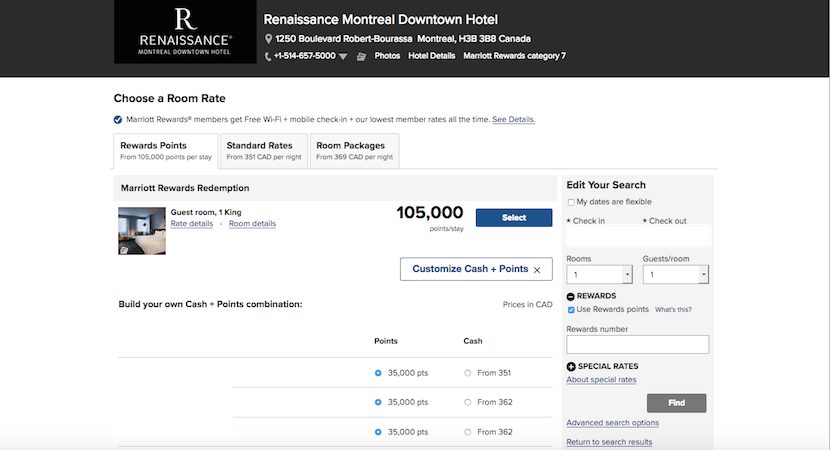830x450 pixels.
Task: Open the guest room thumbnail photo
Action: (x=141, y=230)
